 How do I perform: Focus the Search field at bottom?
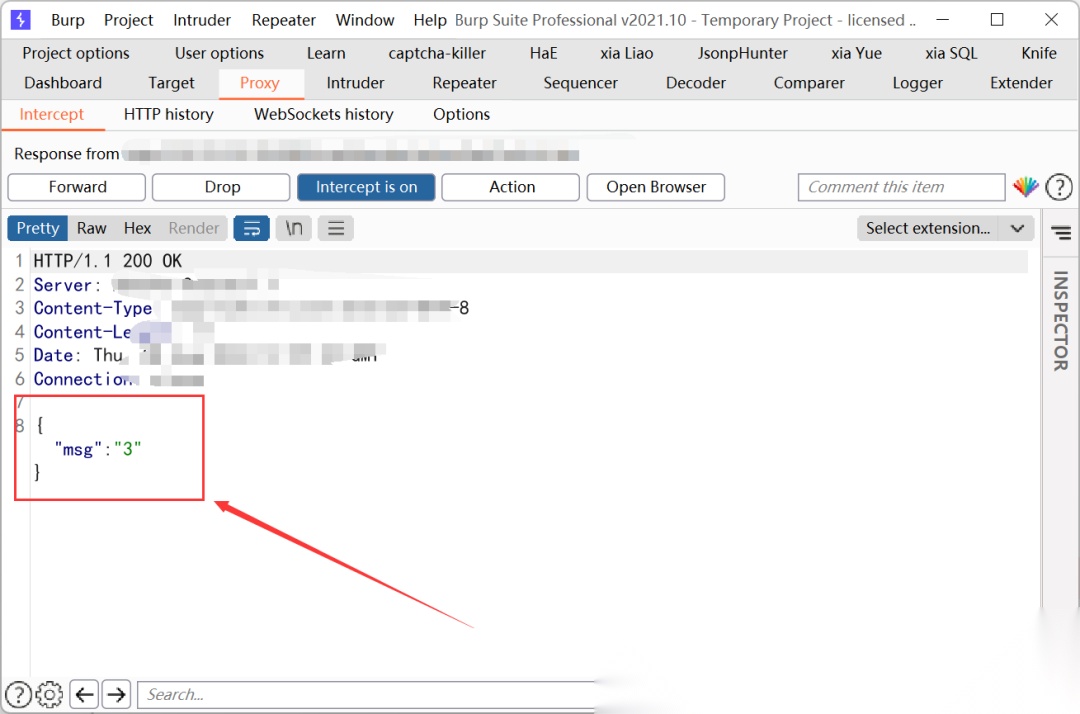[368, 694]
